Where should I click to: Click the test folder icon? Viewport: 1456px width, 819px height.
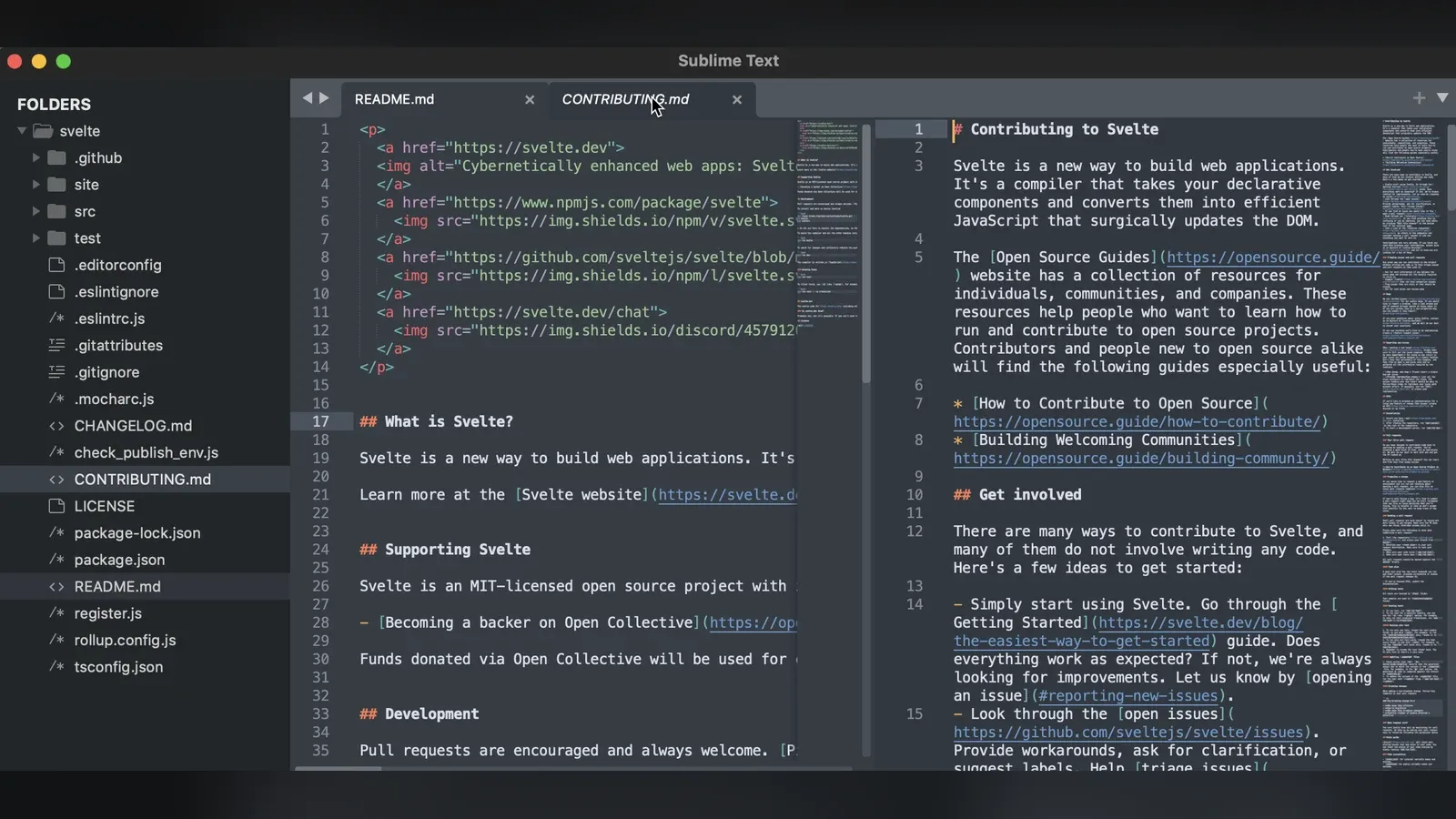56,238
